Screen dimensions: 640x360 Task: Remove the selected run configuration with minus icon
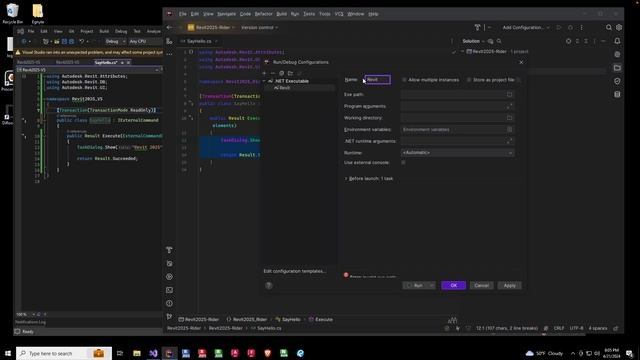pos(273,73)
